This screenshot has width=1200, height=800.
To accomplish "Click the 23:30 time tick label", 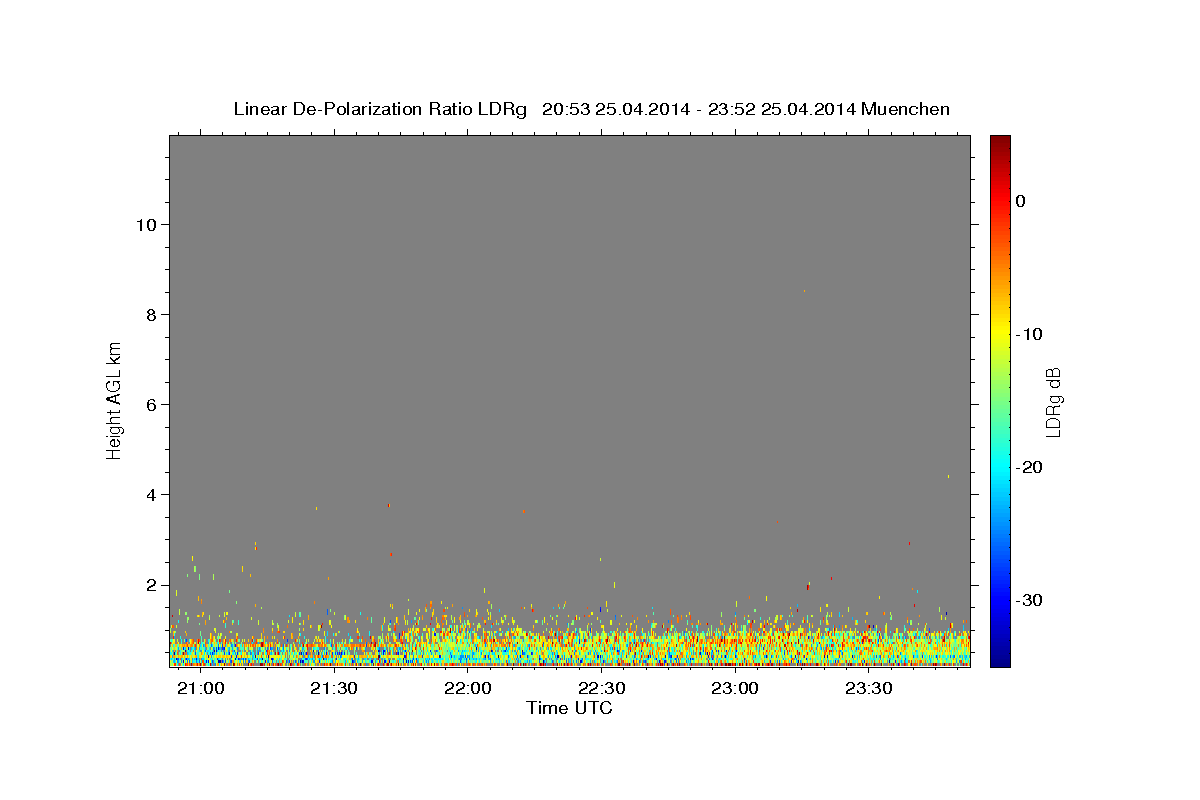I will (x=869, y=688).
